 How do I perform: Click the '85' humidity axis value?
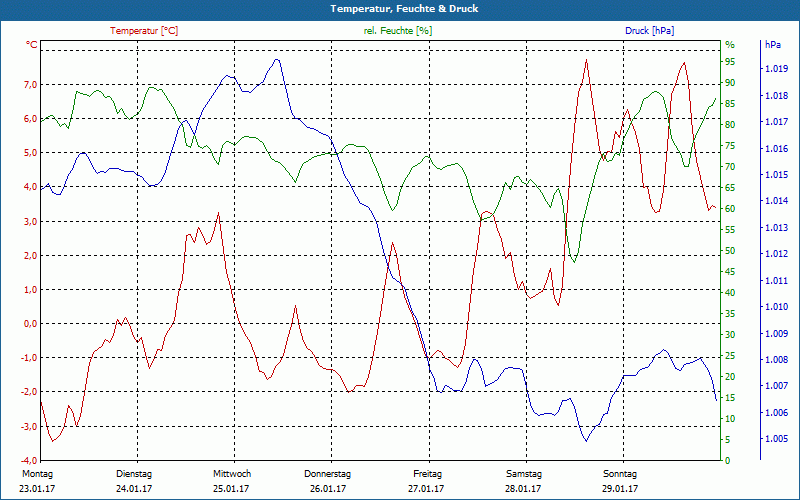click(730, 104)
